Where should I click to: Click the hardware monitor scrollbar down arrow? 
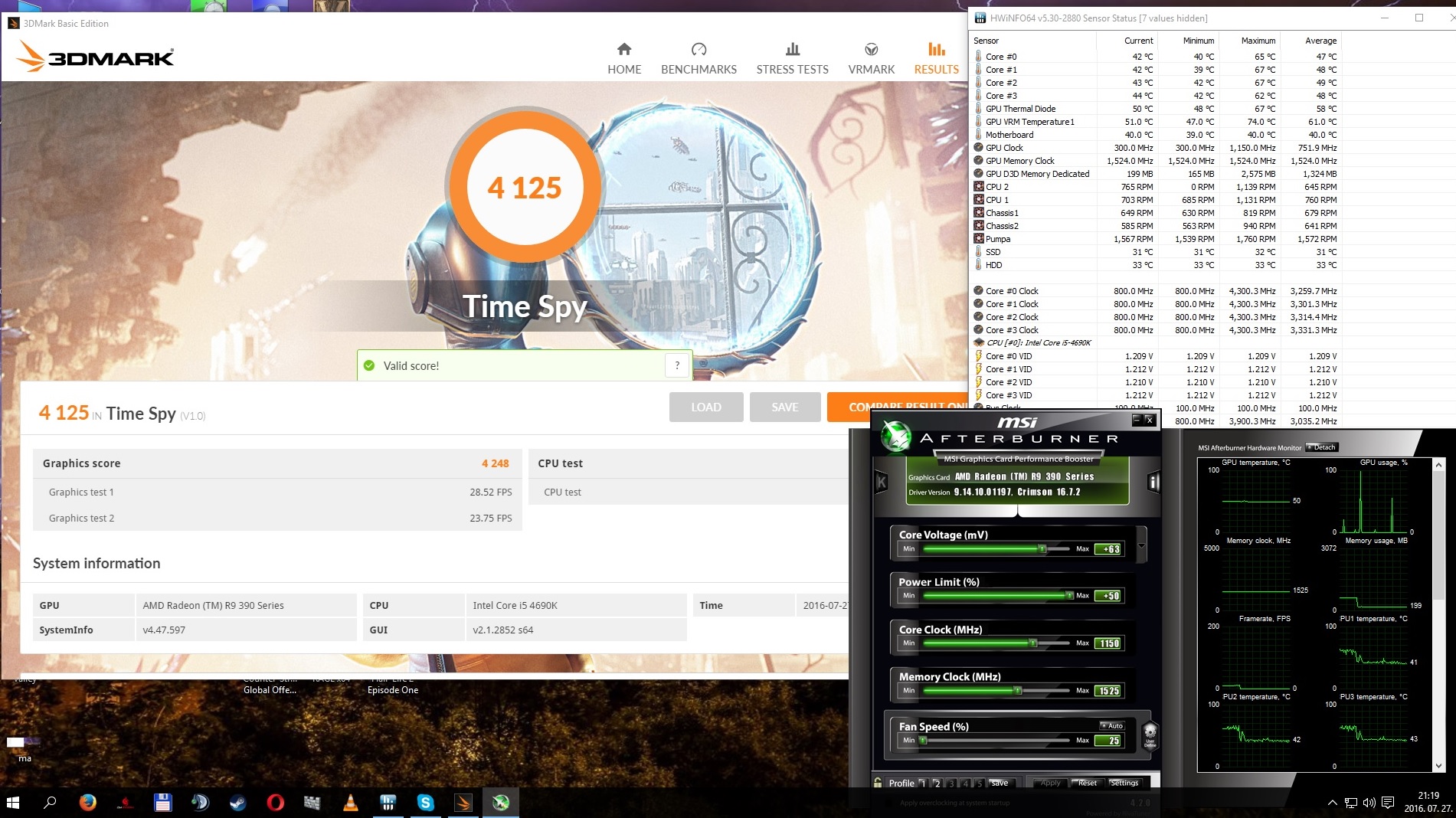click(1439, 765)
